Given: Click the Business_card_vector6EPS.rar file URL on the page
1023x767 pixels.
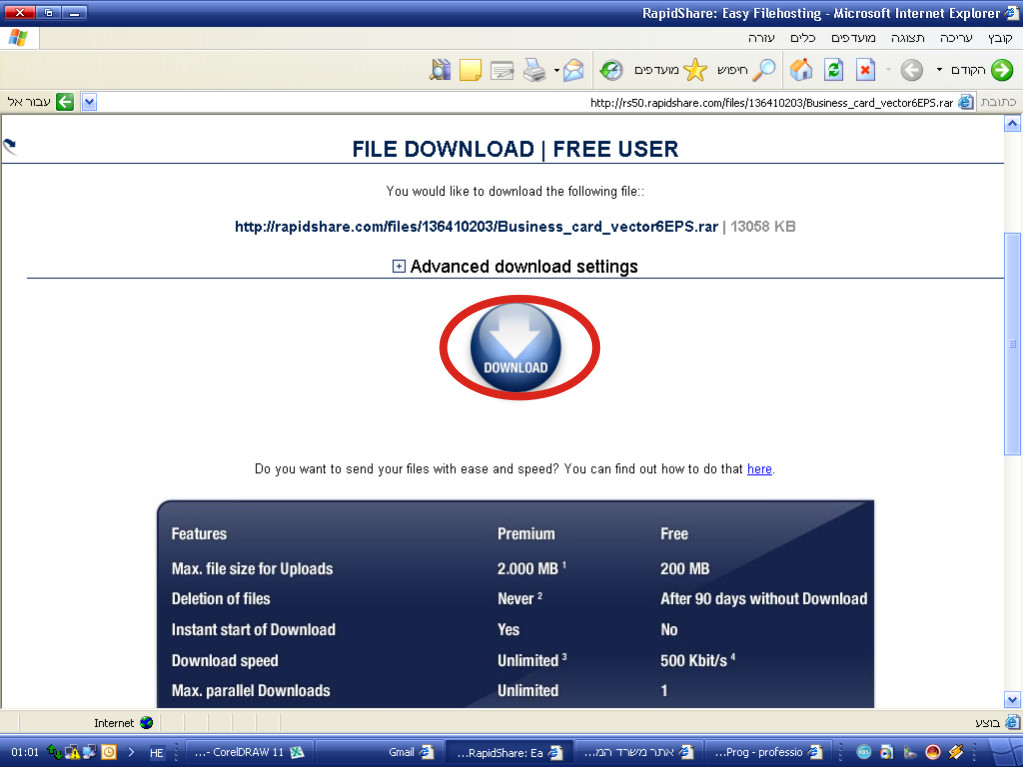Looking at the screenshot, I should pos(476,227).
